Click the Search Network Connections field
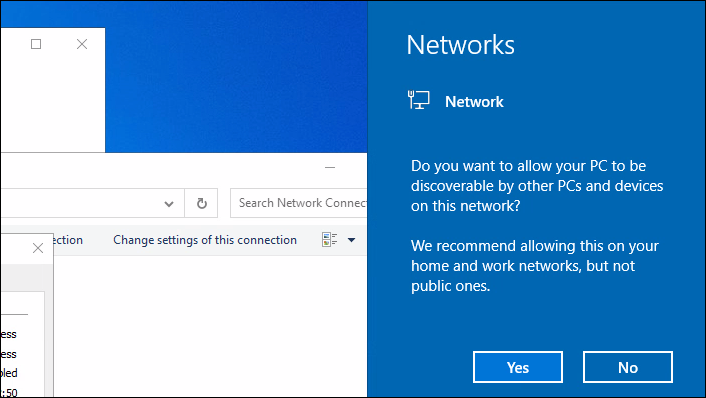 click(299, 203)
